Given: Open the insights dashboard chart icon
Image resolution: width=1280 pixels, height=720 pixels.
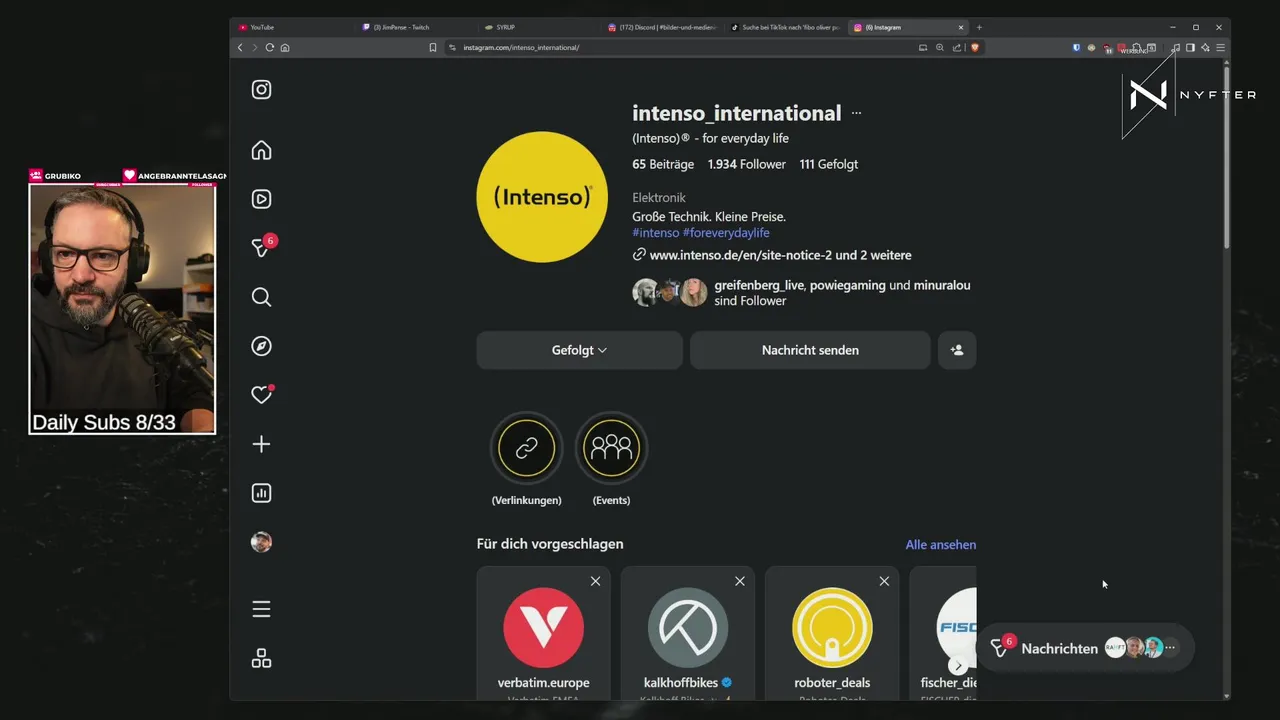Looking at the screenshot, I should (261, 493).
